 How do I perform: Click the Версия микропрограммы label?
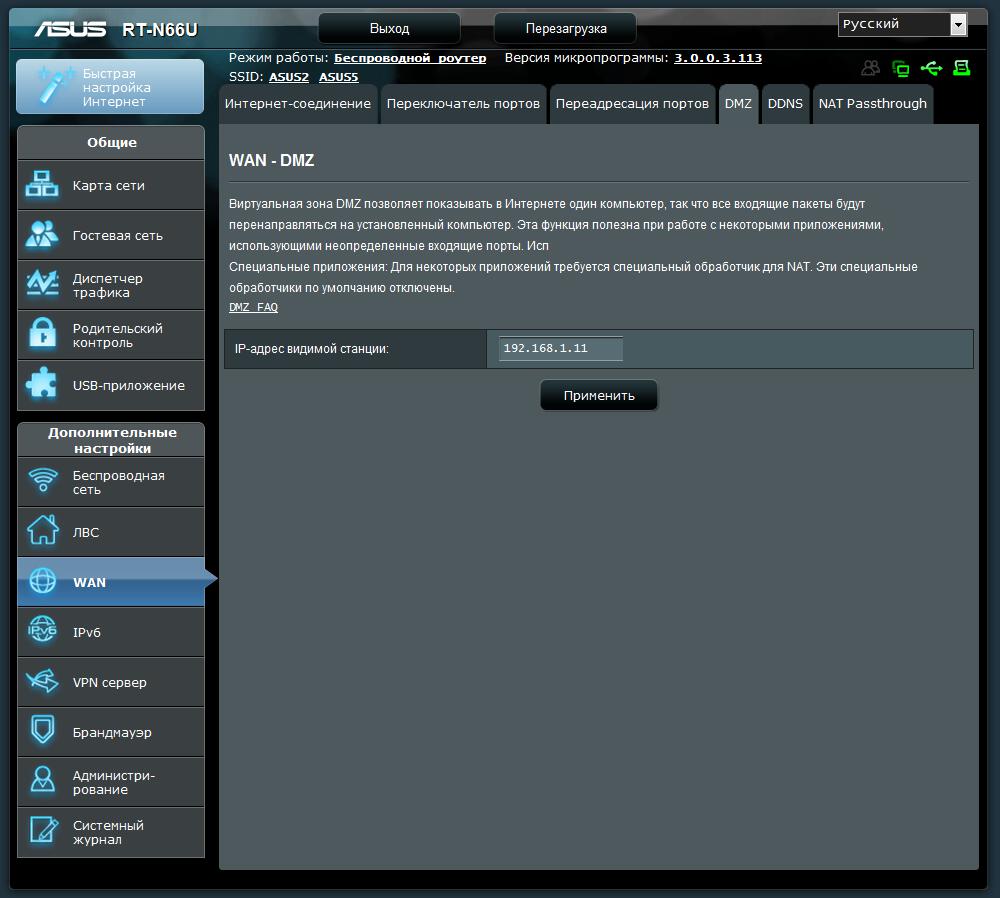[x=587, y=58]
